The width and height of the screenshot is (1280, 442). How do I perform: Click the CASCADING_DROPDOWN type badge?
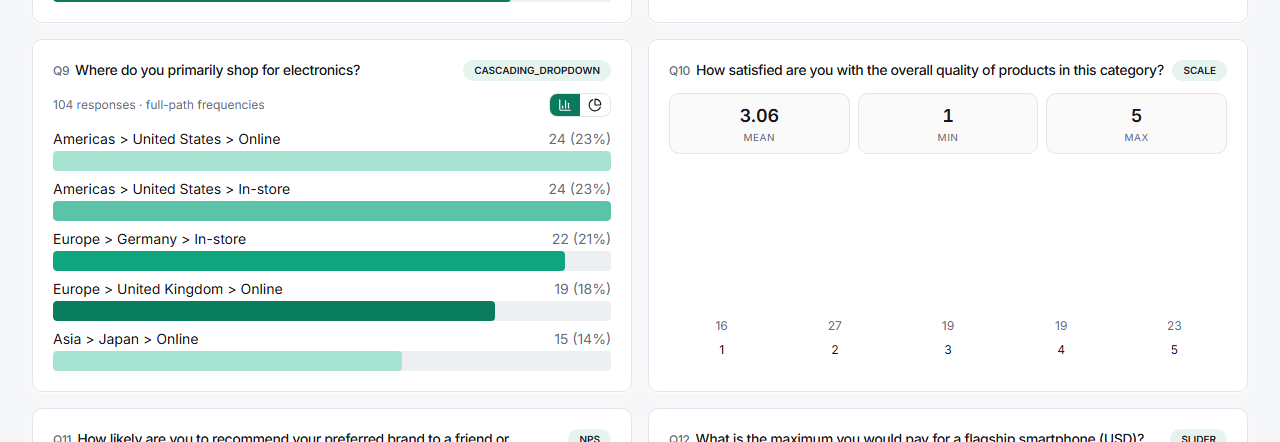(x=537, y=71)
